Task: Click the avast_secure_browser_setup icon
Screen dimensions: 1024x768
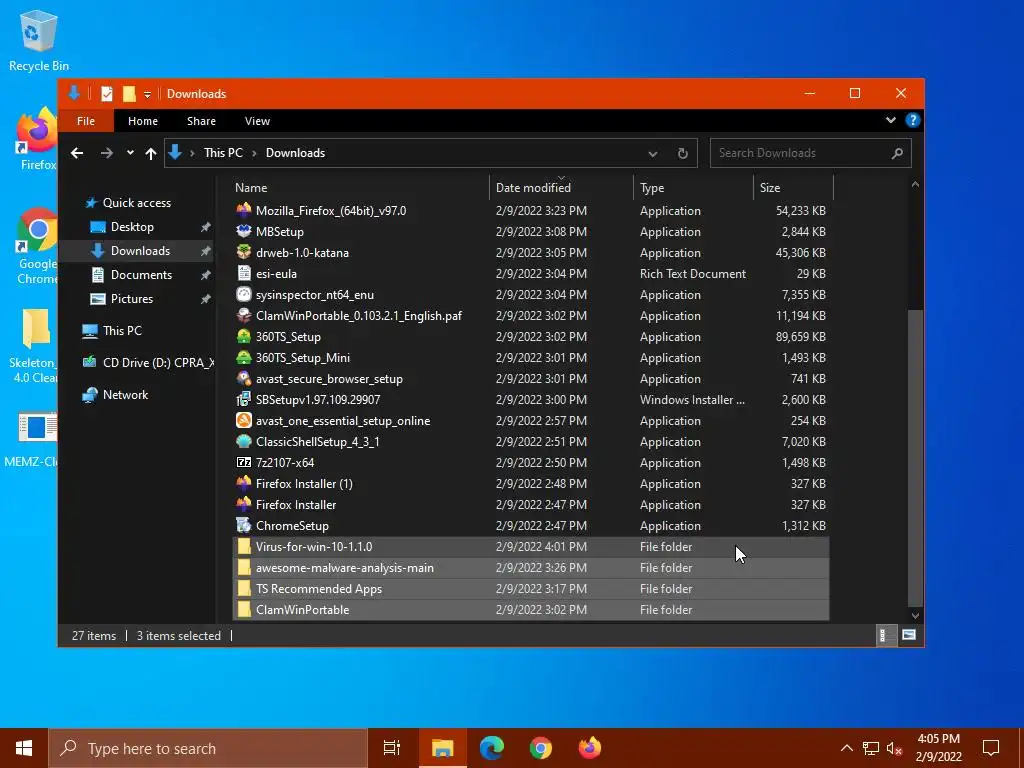Action: point(244,378)
